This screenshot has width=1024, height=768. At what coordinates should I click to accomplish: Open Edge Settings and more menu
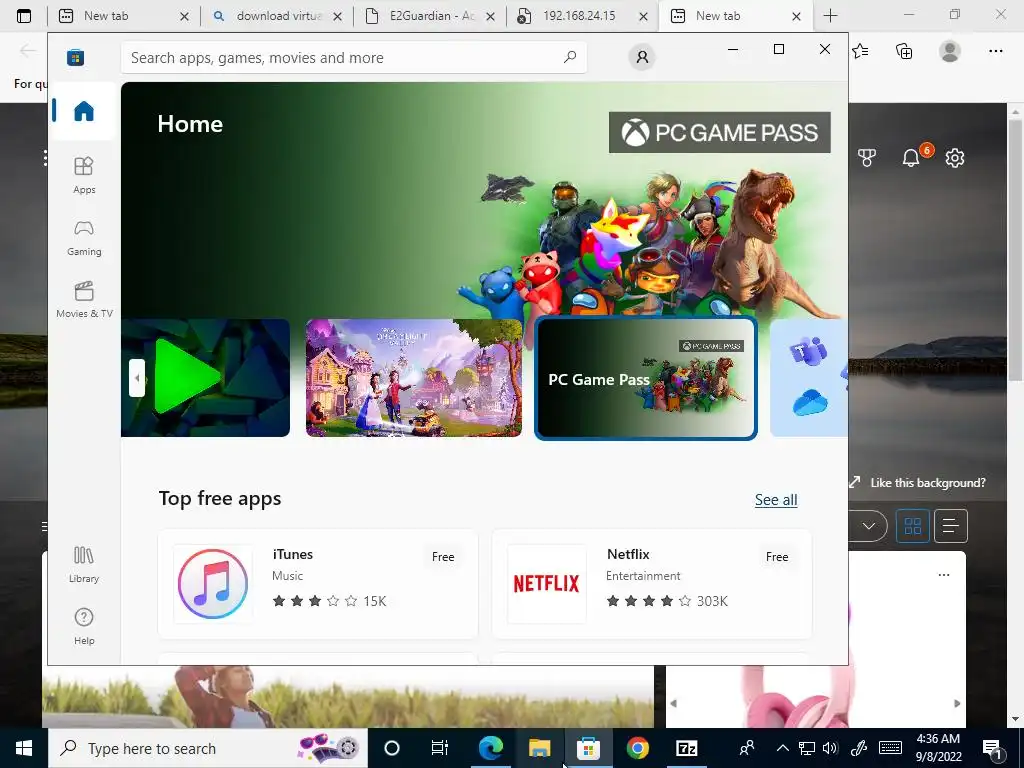(x=995, y=51)
